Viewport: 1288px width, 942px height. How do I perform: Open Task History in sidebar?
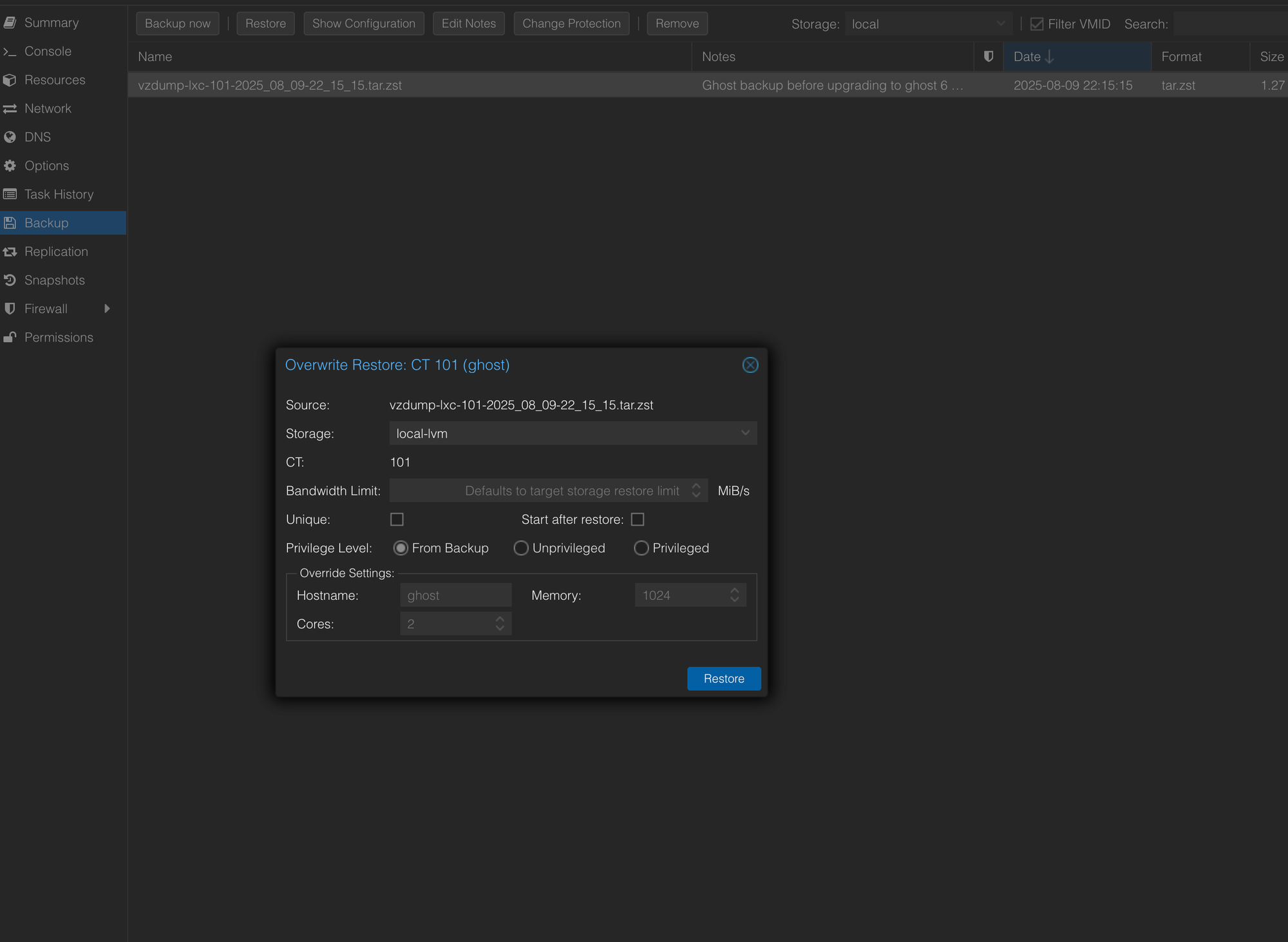coord(59,195)
